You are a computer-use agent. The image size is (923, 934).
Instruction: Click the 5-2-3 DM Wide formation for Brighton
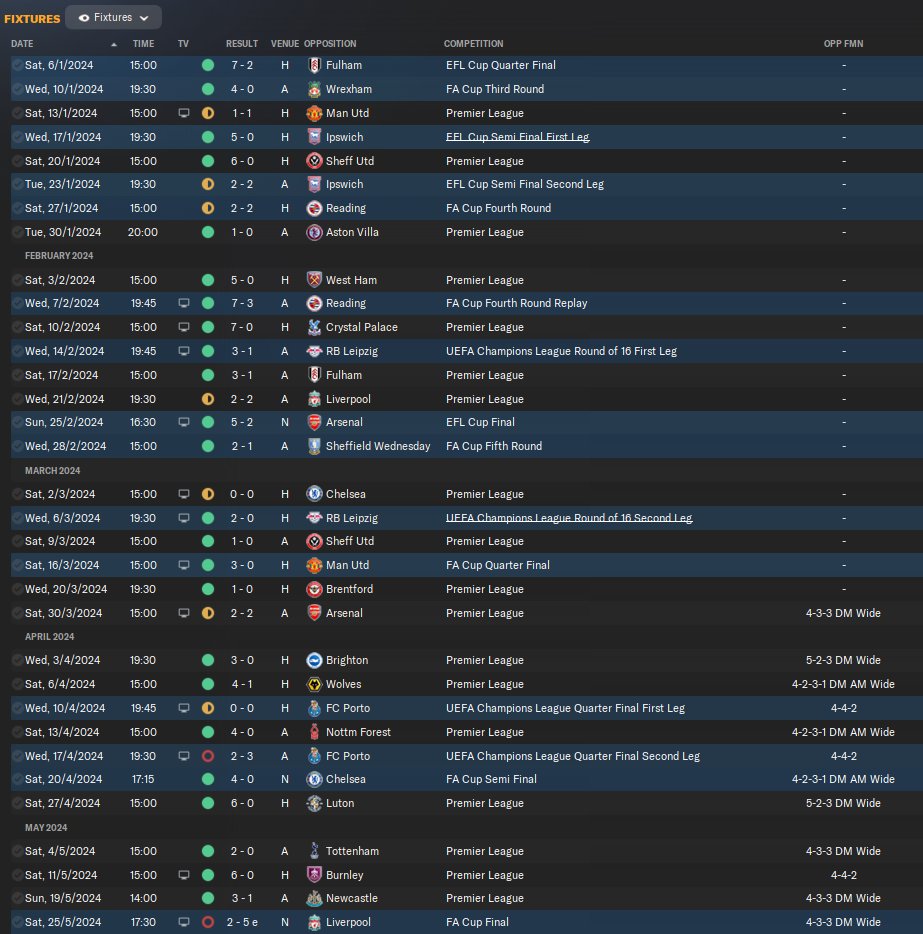843,660
